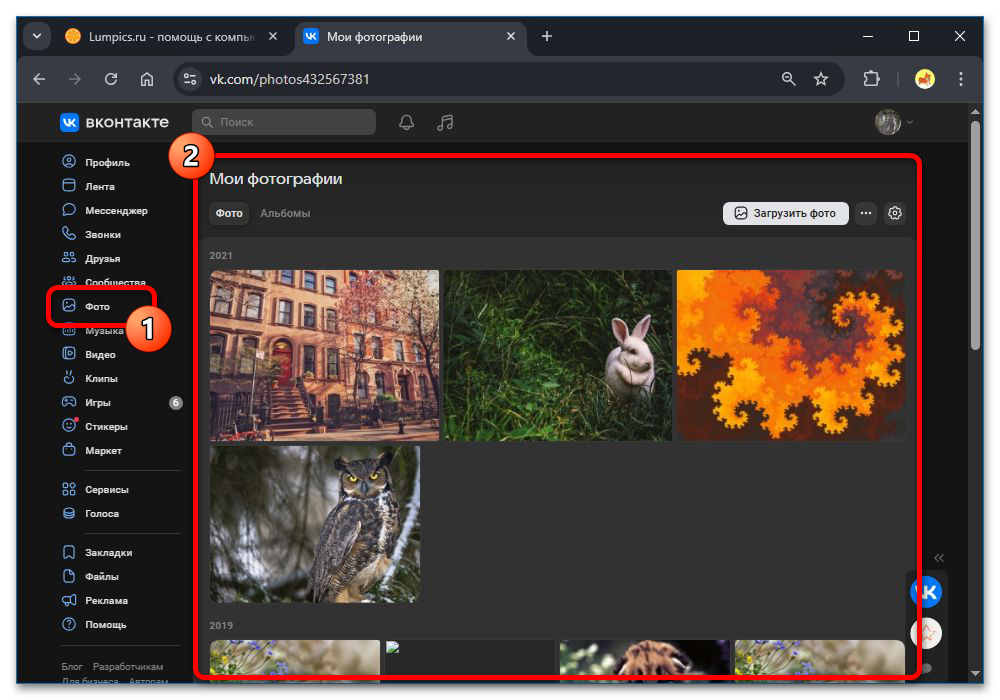This screenshot has width=1000, height=700.
Task: Open the Профиль sidebar item
Action: pos(96,162)
